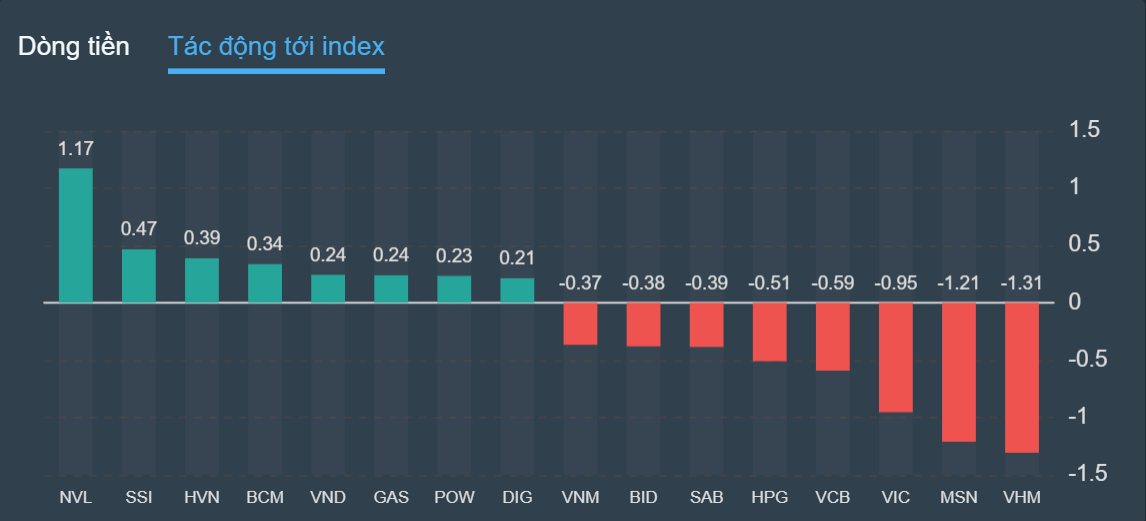The height and width of the screenshot is (521, 1146).
Task: Select the HPG bar
Action: pos(770,331)
